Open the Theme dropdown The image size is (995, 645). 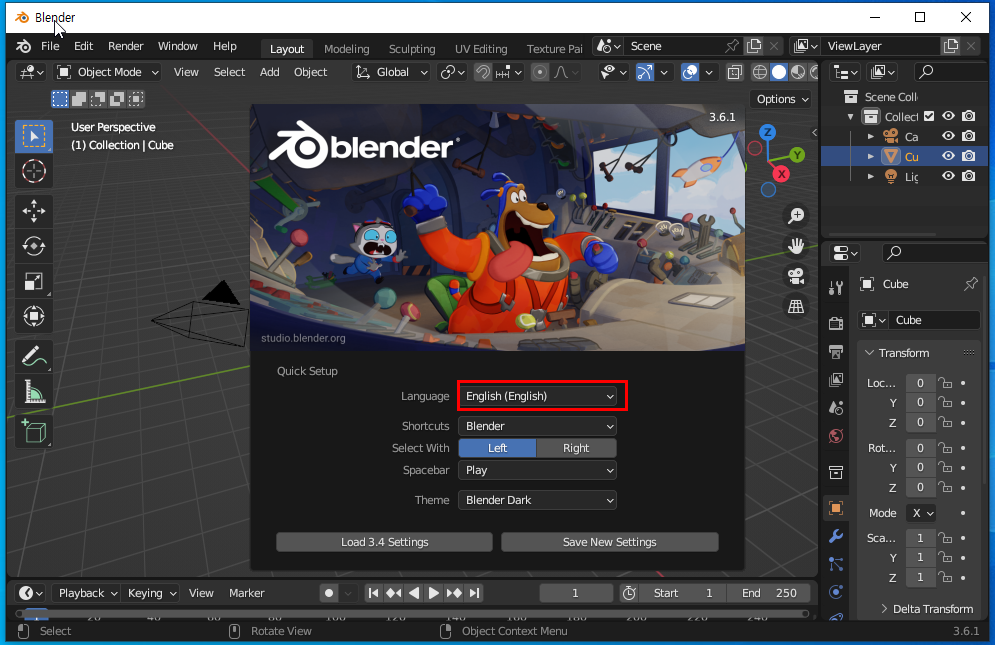point(537,500)
